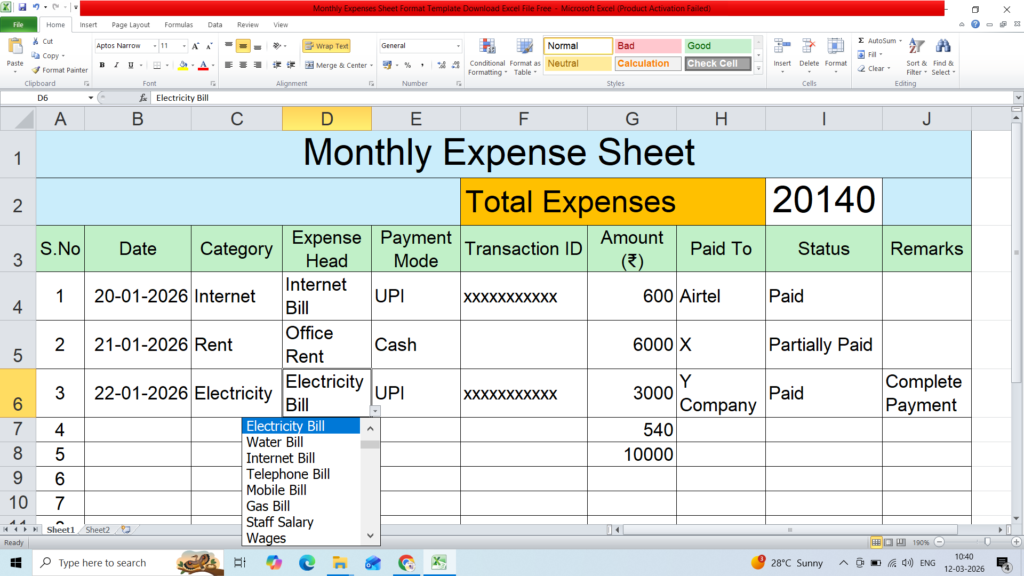Image resolution: width=1024 pixels, height=576 pixels.
Task: Open Sort & Filter options
Action: tap(916, 57)
